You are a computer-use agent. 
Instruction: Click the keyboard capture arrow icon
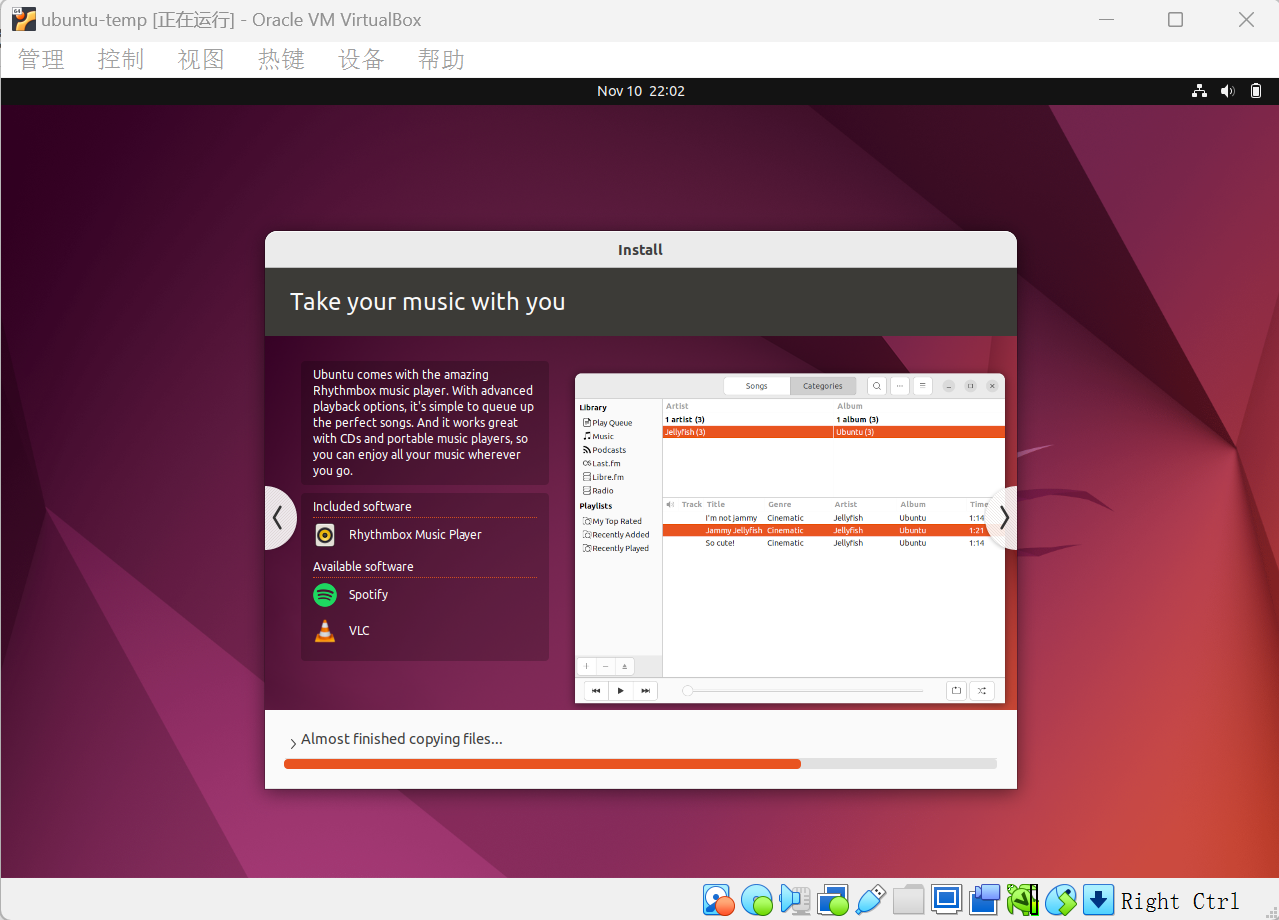click(x=1098, y=900)
